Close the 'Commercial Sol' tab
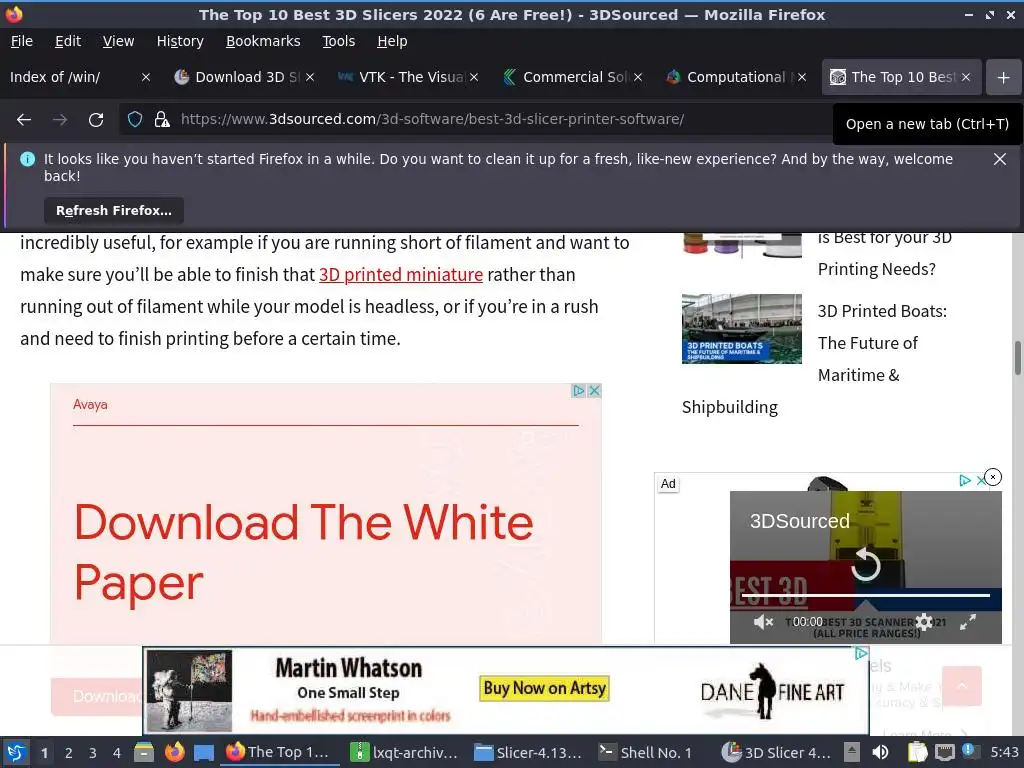Screen dimensions: 1024x768 [638, 77]
